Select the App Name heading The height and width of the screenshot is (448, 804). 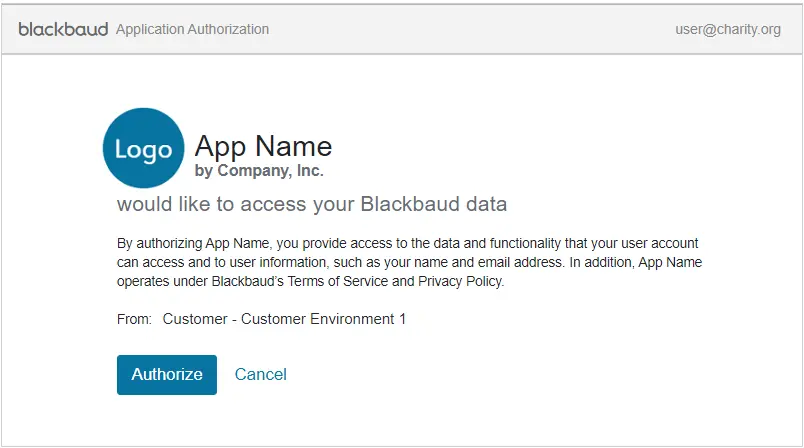pos(263,146)
